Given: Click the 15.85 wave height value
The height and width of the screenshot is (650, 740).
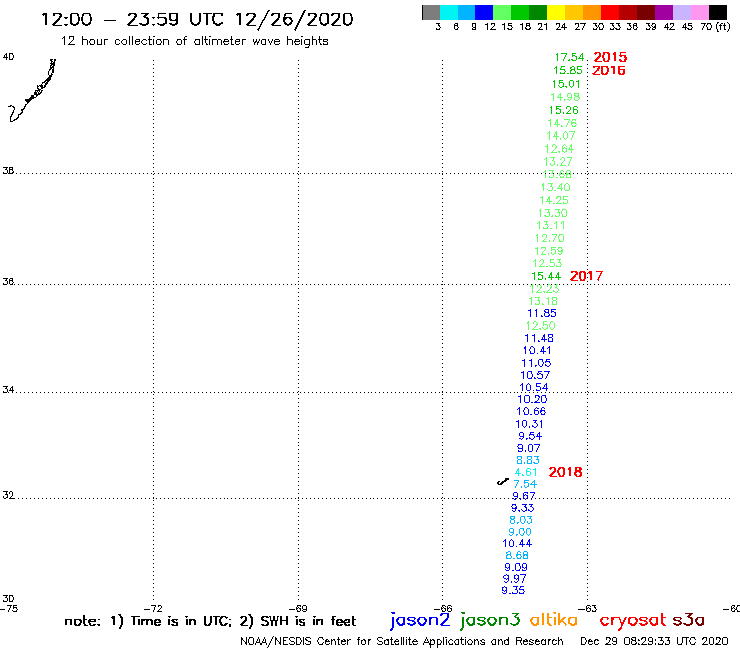Looking at the screenshot, I should coord(568,70).
